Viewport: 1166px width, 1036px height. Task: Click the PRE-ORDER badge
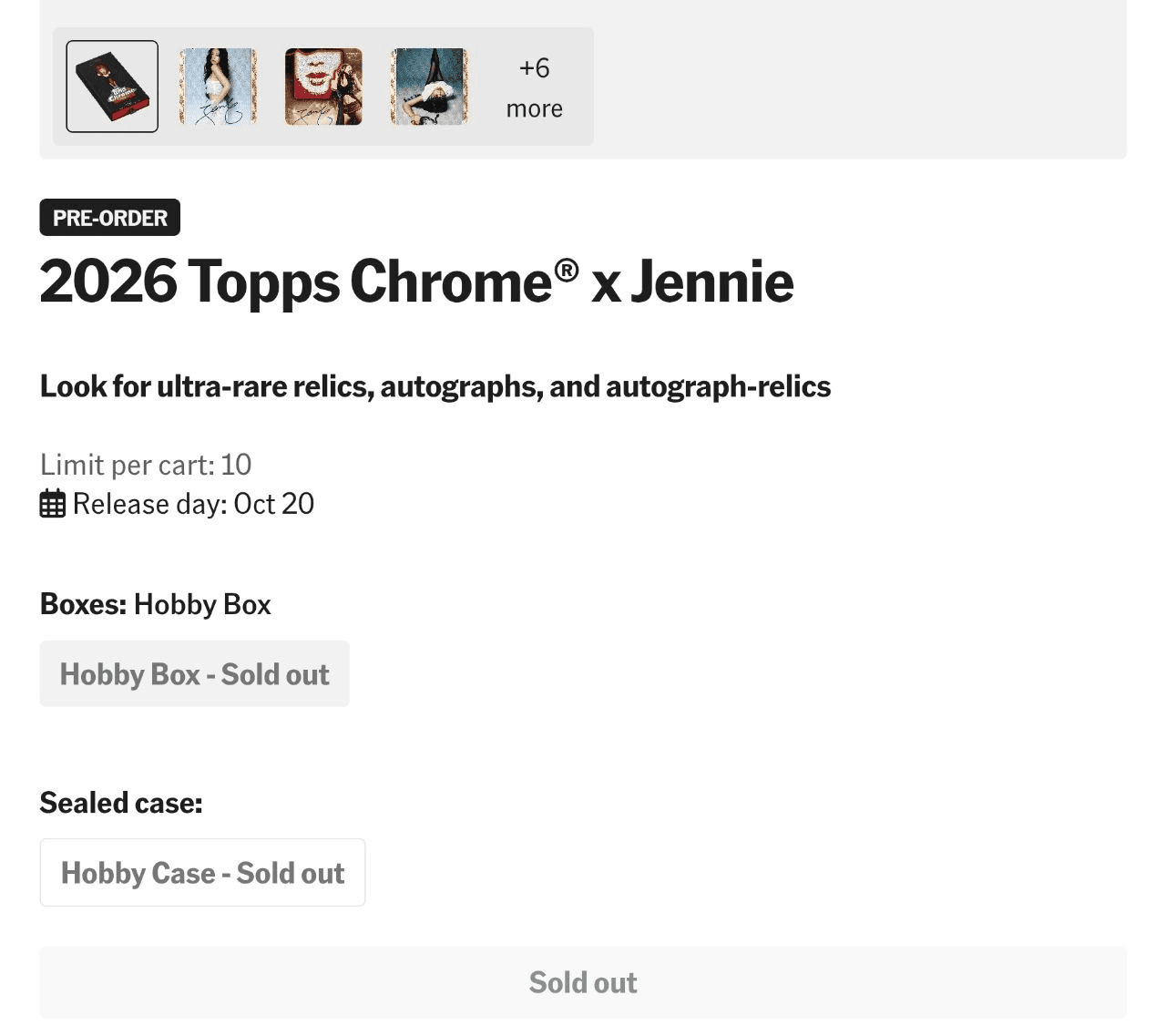(x=110, y=218)
